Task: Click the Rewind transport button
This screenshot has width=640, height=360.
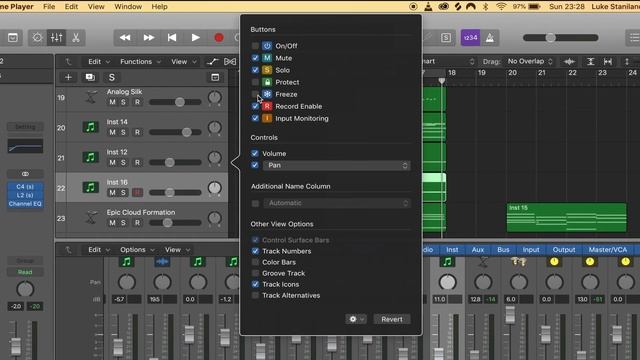Action: click(125, 38)
